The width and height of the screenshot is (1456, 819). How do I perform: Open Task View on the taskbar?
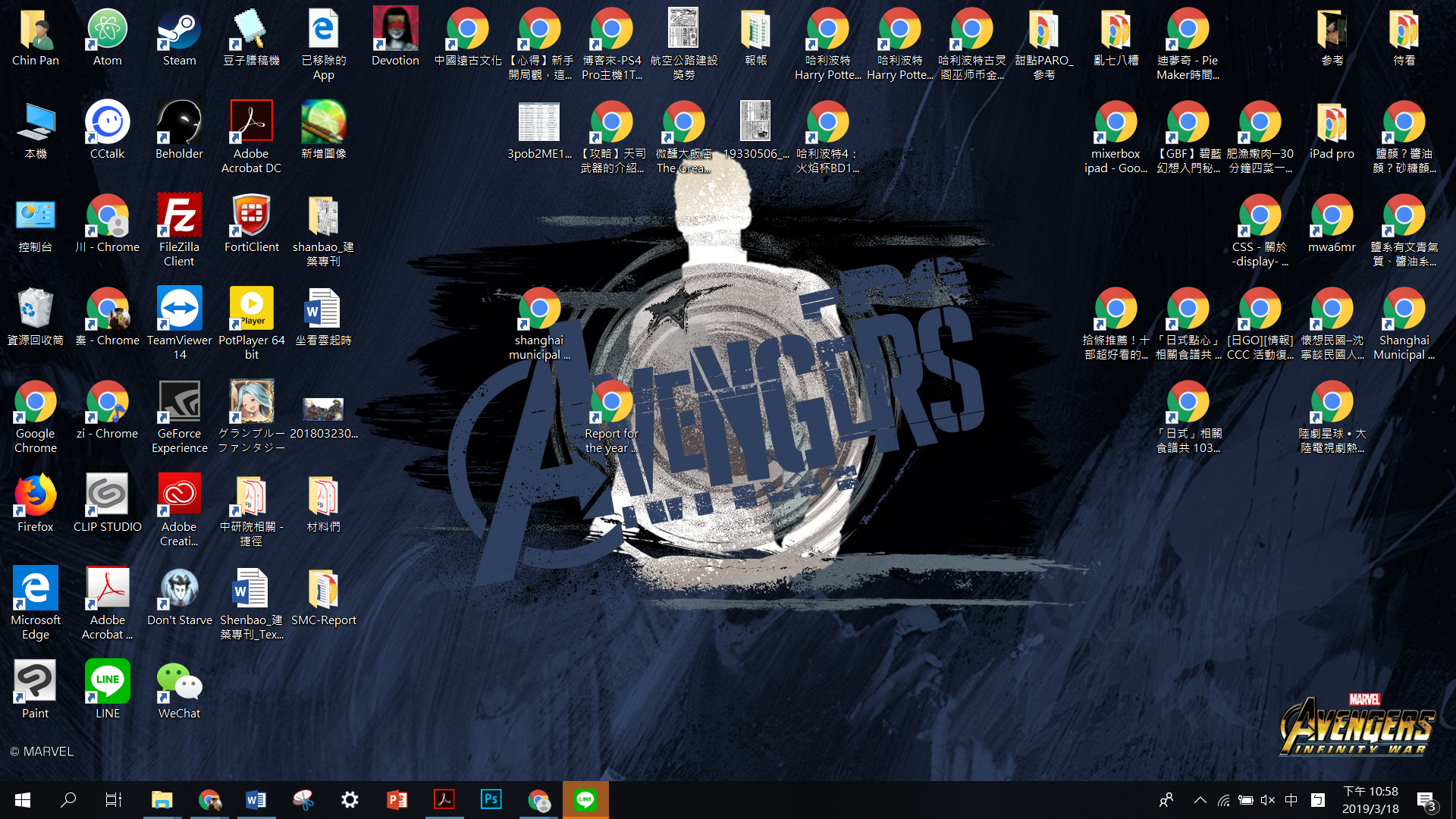[x=113, y=799]
